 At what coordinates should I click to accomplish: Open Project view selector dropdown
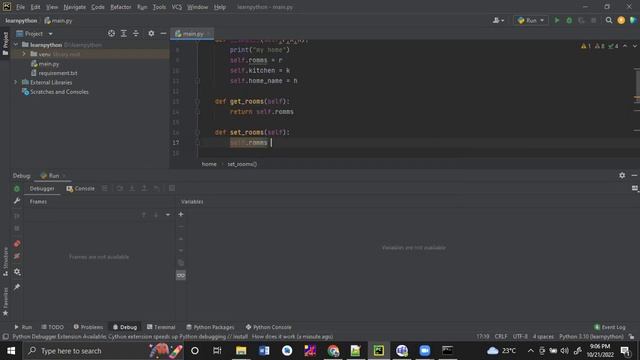[34, 33]
